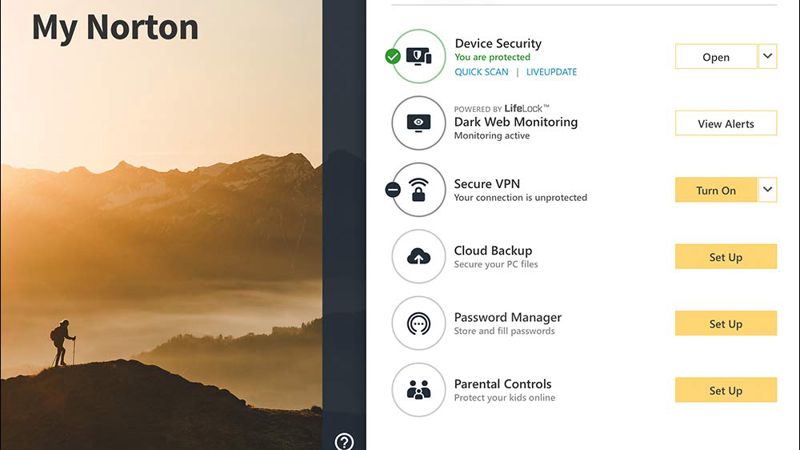Image resolution: width=800 pixels, height=450 pixels.
Task: Click the Secure VPN wifi lock icon
Action: pos(418,190)
